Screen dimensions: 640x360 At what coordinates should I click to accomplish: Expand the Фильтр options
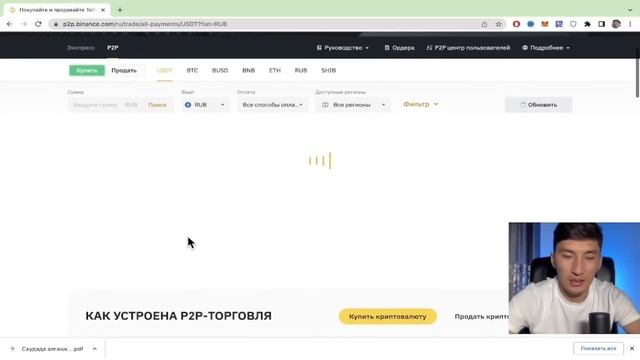[x=421, y=104]
